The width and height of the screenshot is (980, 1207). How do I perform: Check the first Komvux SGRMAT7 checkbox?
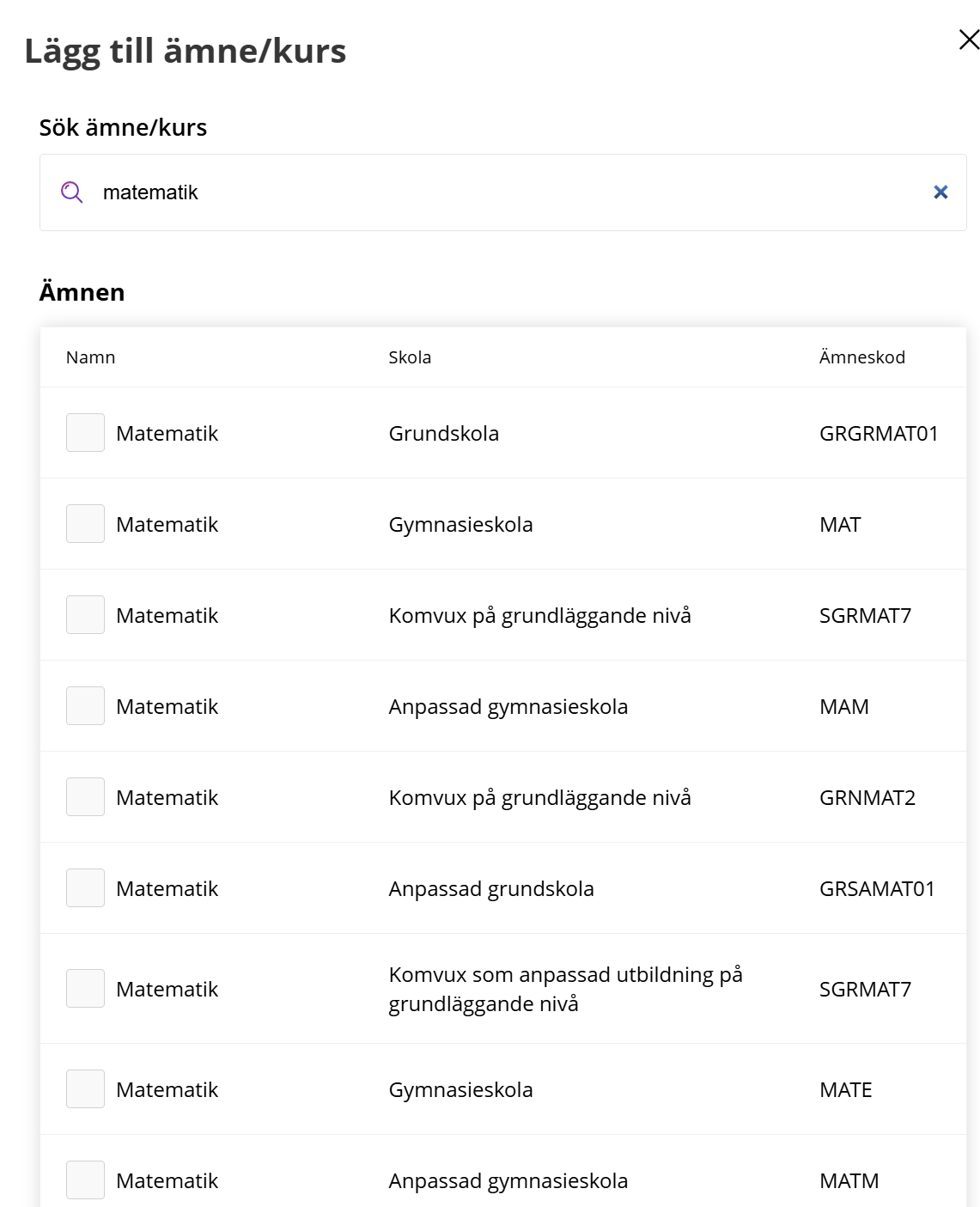(x=85, y=614)
